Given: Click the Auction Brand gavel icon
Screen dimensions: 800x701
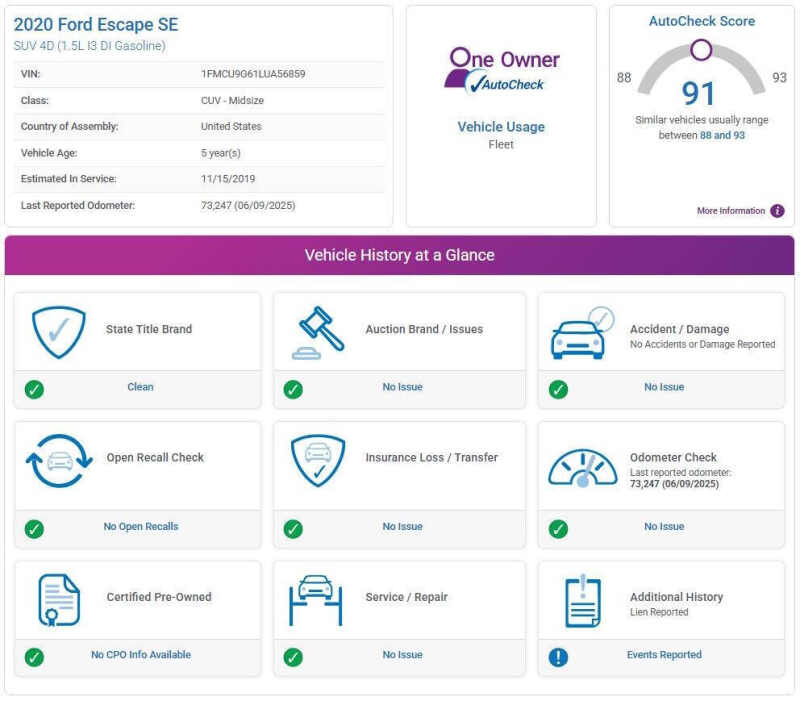Looking at the screenshot, I should tap(319, 332).
